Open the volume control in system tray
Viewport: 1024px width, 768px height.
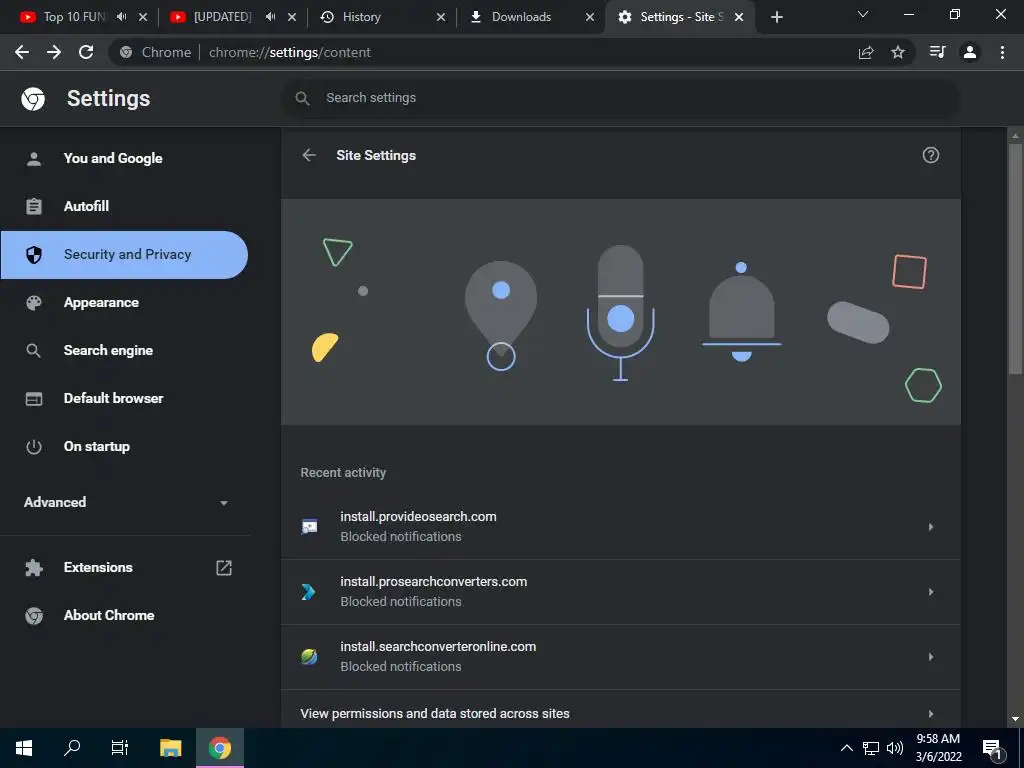895,748
